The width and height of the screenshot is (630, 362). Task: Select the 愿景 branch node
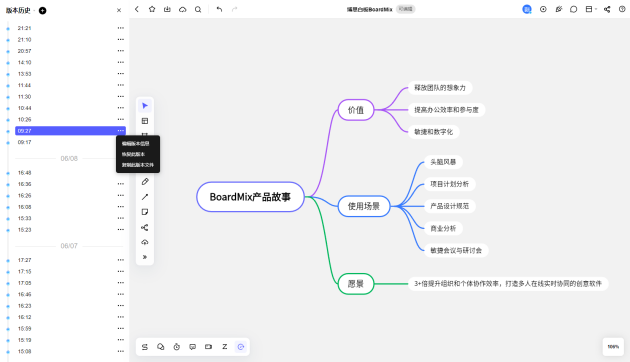click(x=356, y=284)
